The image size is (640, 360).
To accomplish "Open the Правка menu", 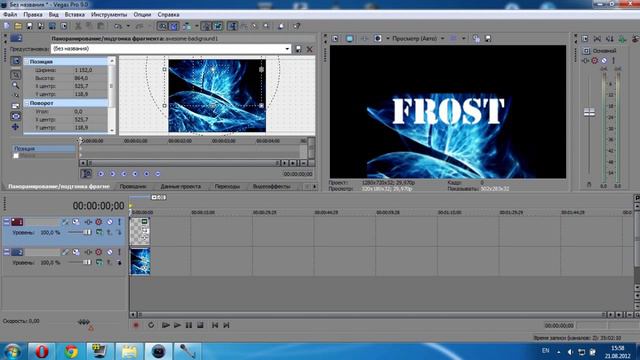I will point(33,14).
